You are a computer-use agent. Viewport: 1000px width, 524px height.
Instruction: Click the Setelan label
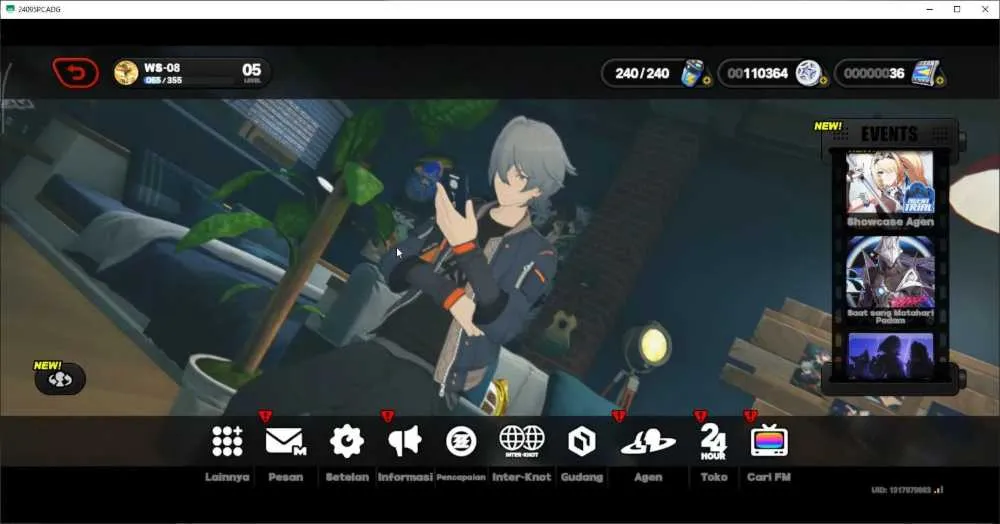point(347,477)
